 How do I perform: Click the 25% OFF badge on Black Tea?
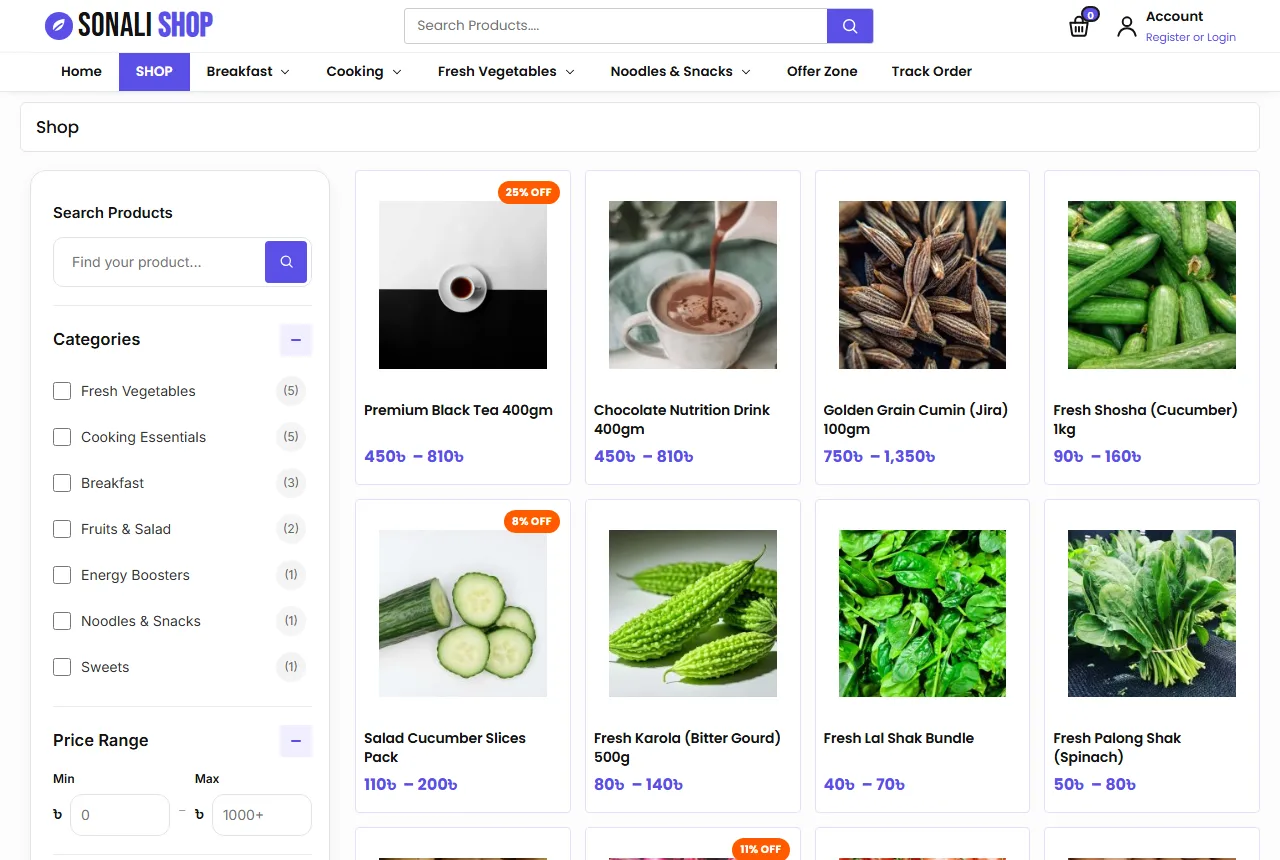click(x=529, y=192)
